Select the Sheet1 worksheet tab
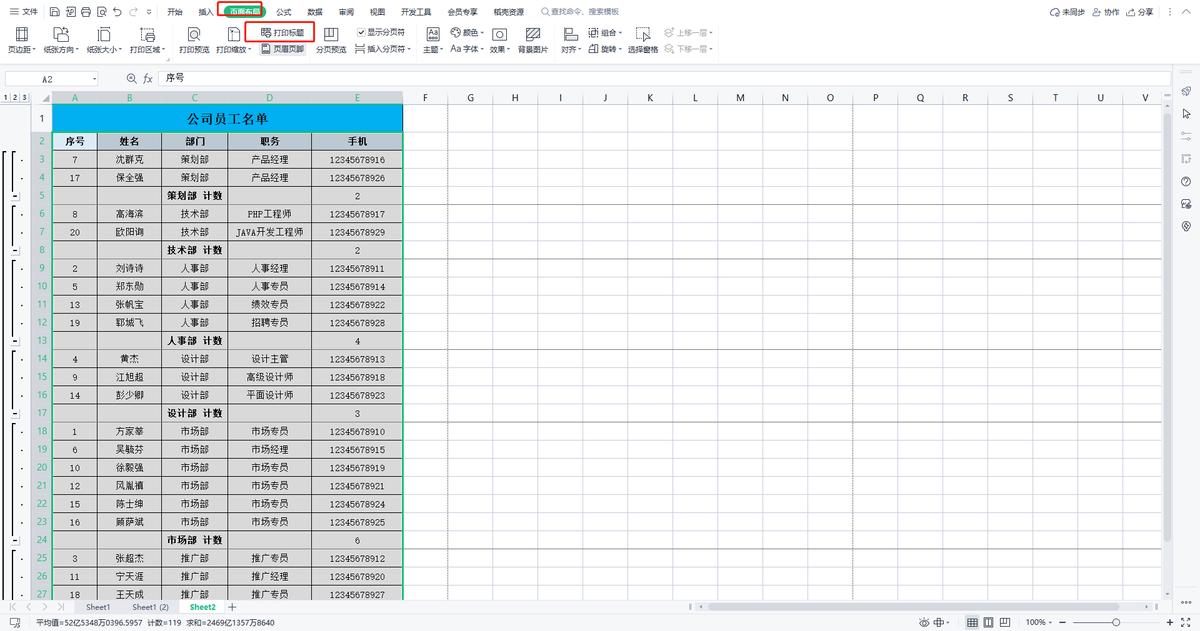 click(x=98, y=607)
